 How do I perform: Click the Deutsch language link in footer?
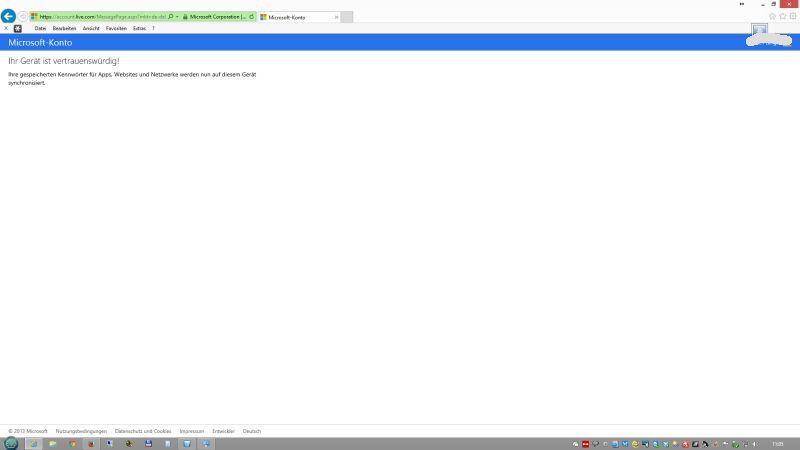pyautogui.click(x=252, y=431)
